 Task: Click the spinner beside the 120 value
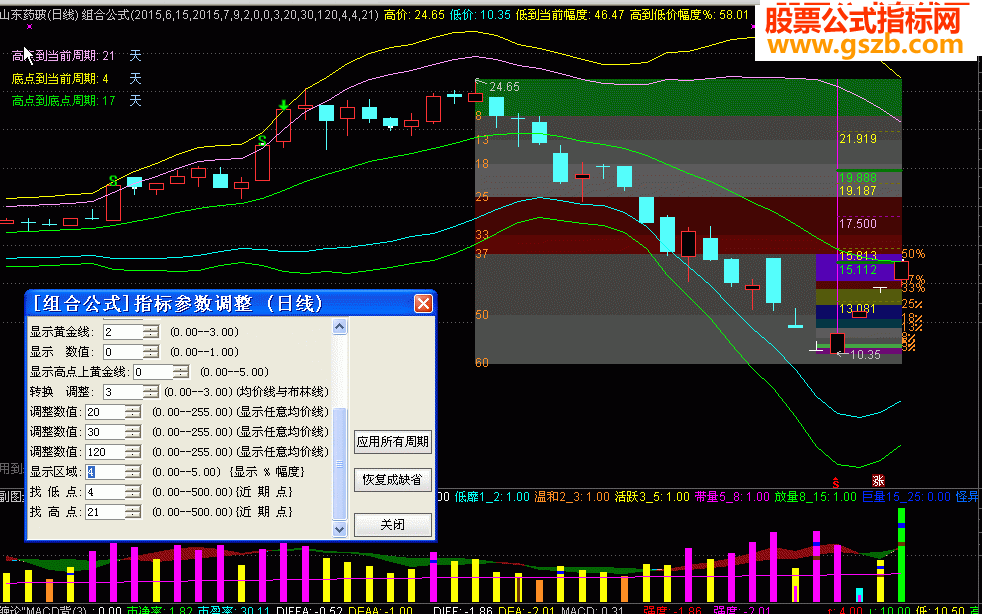coord(133,452)
